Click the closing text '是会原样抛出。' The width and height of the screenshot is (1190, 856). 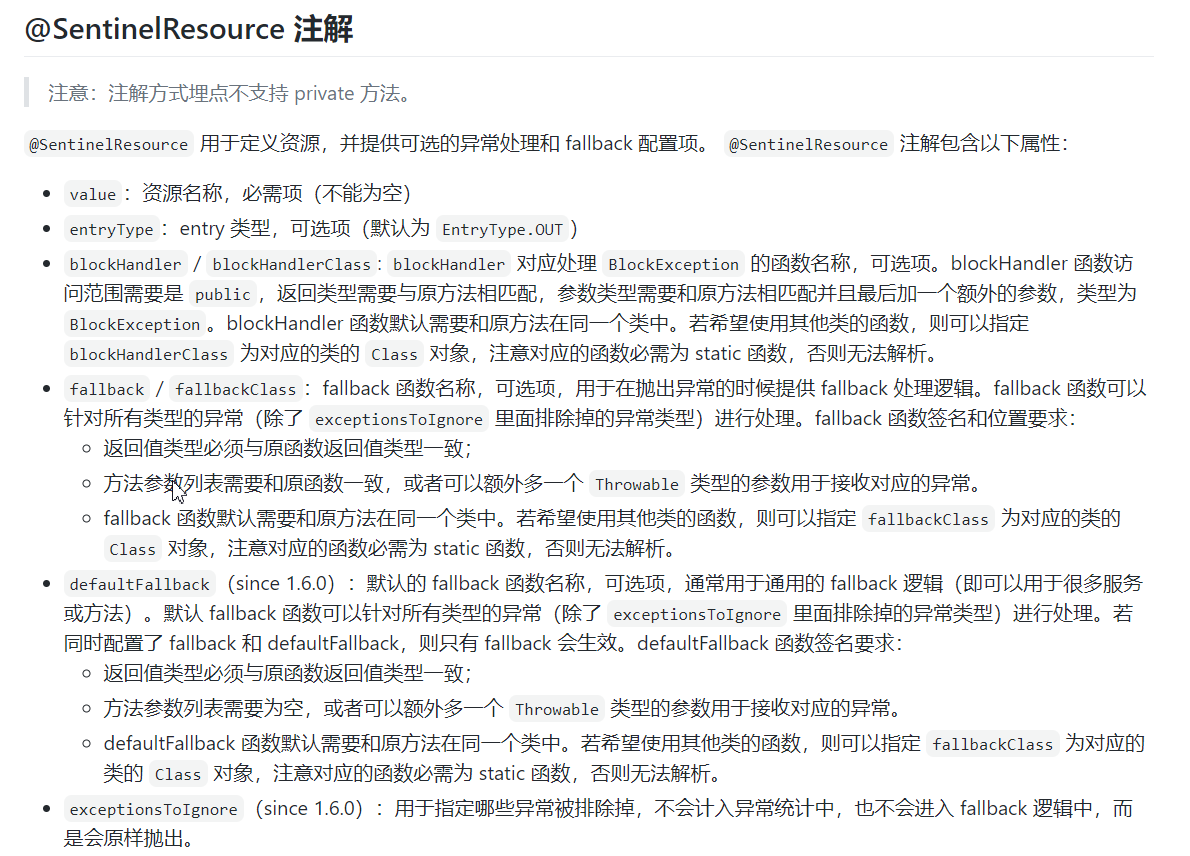[x=130, y=839]
